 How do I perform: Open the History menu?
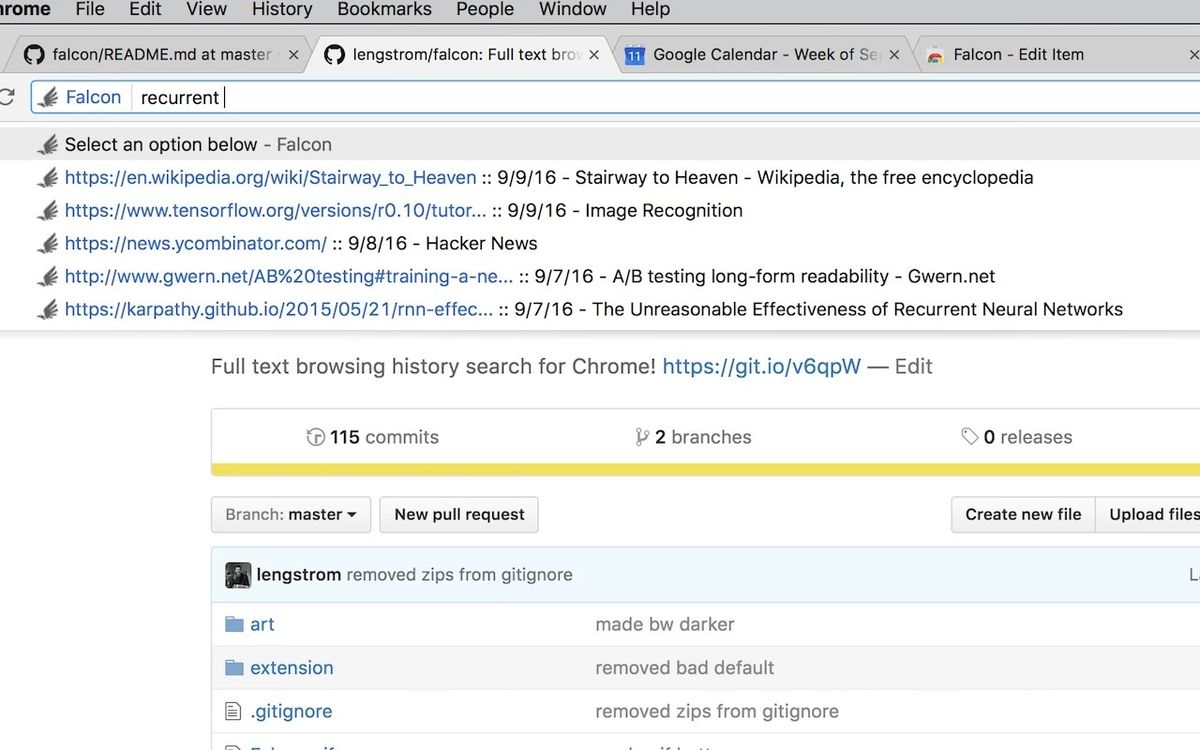click(x=281, y=10)
